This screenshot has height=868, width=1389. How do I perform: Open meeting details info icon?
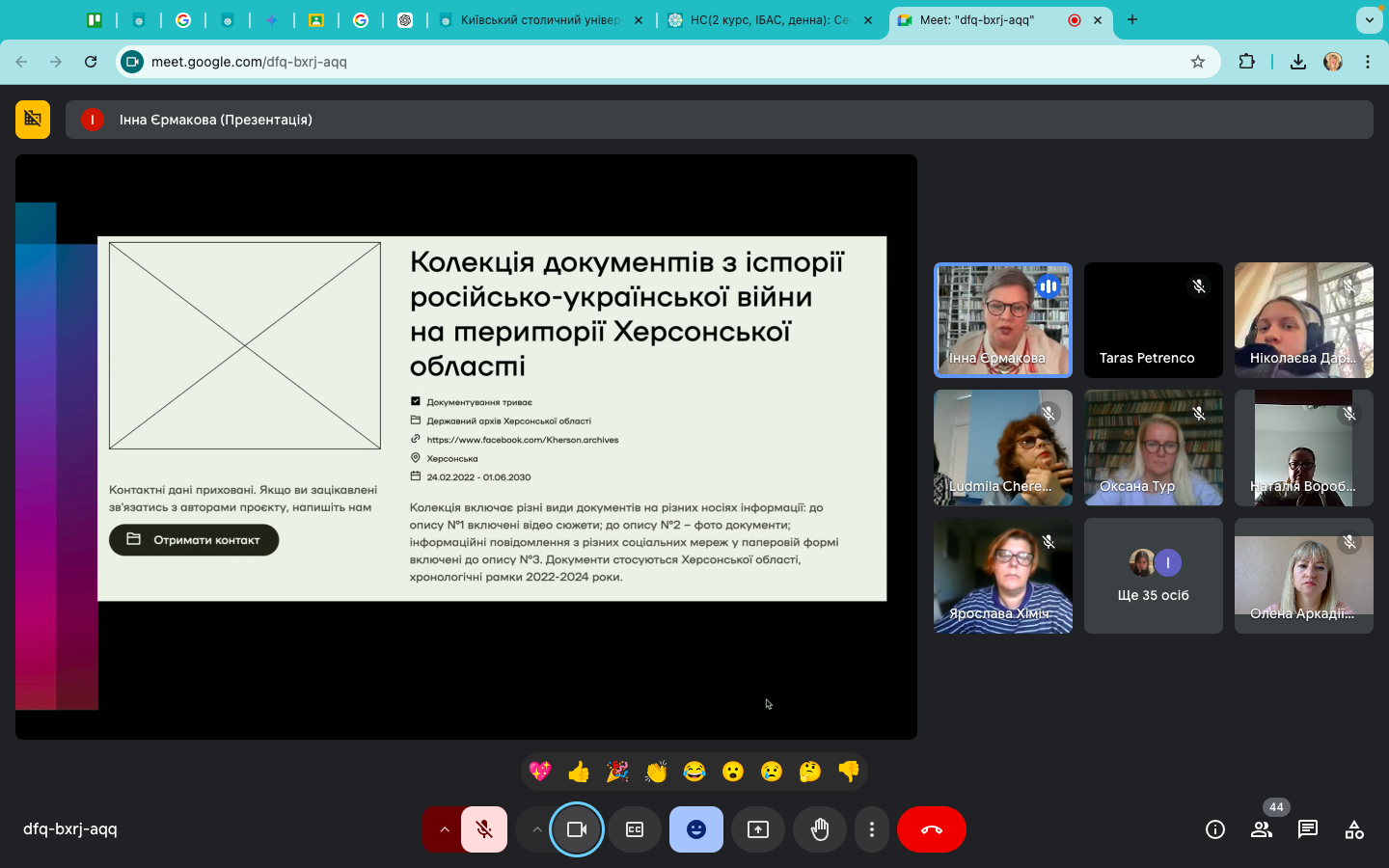pos(1215,829)
